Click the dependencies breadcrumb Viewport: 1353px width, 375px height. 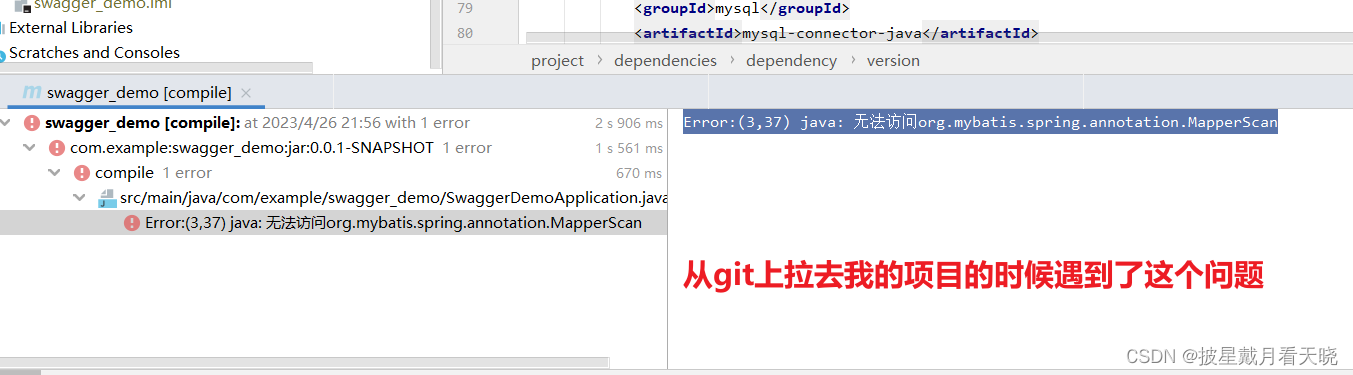665,60
